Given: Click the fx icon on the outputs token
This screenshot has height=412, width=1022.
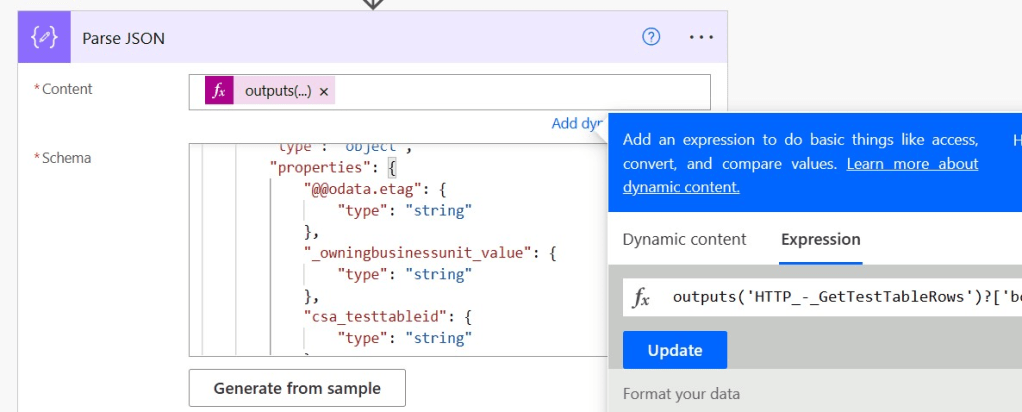Looking at the screenshot, I should click(219, 91).
